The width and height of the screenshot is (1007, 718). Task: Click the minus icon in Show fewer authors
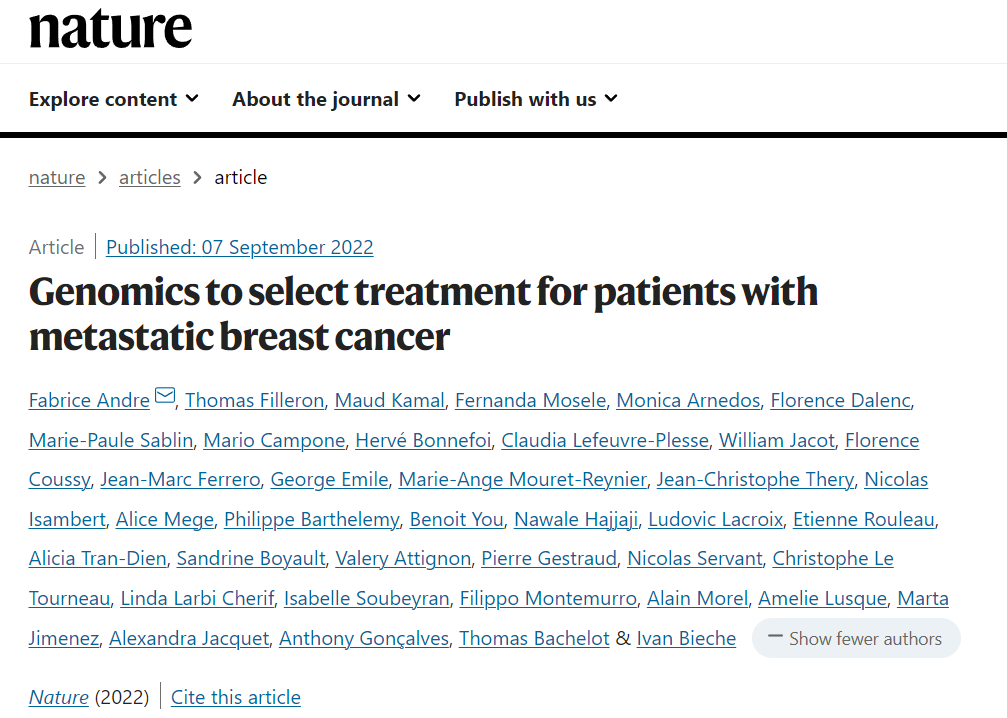[x=775, y=637]
